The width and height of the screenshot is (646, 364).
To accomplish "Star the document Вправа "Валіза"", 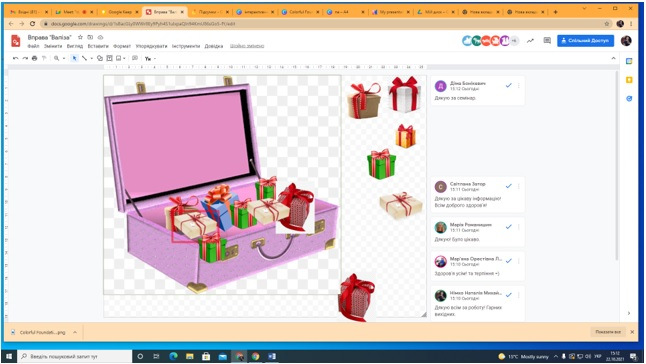I will click(x=80, y=37).
